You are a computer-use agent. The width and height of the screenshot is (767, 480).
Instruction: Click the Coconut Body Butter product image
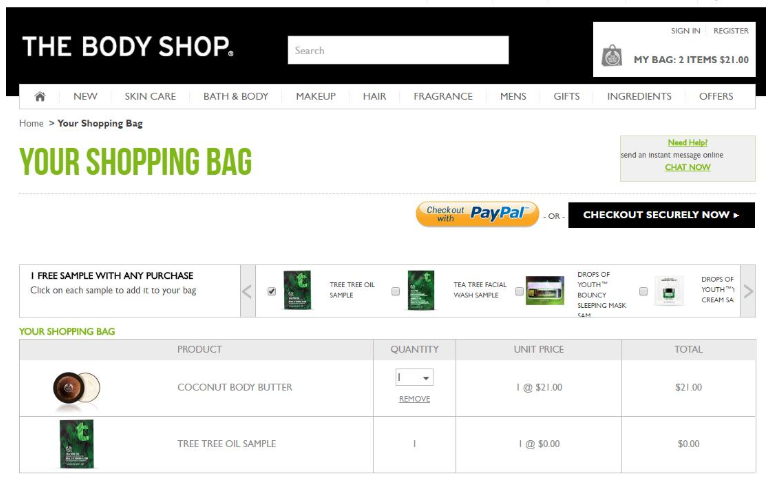[x=76, y=388]
